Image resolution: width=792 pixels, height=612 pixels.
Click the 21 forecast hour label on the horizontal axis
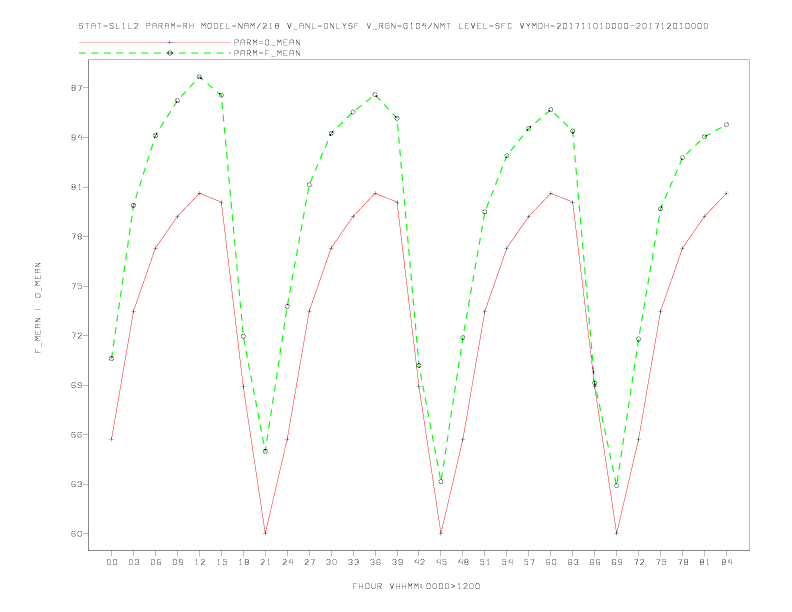265,562
